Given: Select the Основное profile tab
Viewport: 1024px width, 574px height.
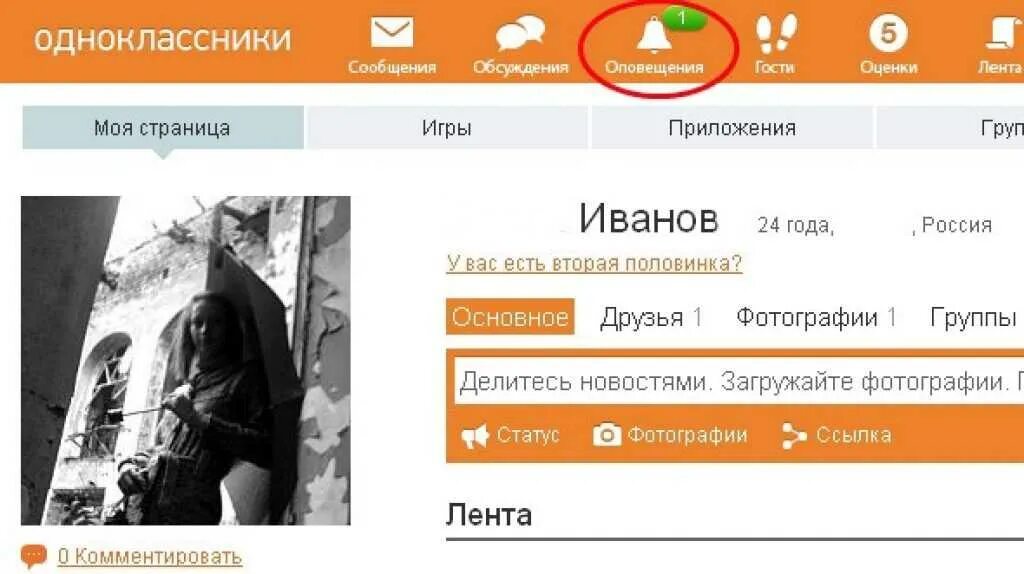Looking at the screenshot, I should (x=510, y=317).
